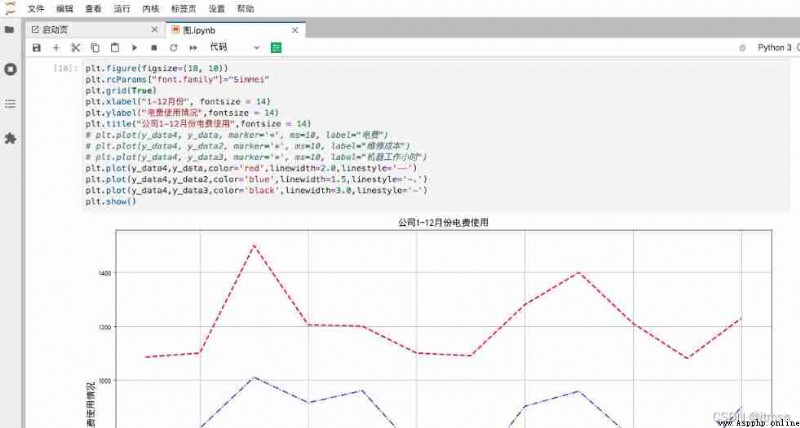Viewport: 800px width, 428px height.
Task: Save the notebook with the disk icon
Action: (36, 47)
